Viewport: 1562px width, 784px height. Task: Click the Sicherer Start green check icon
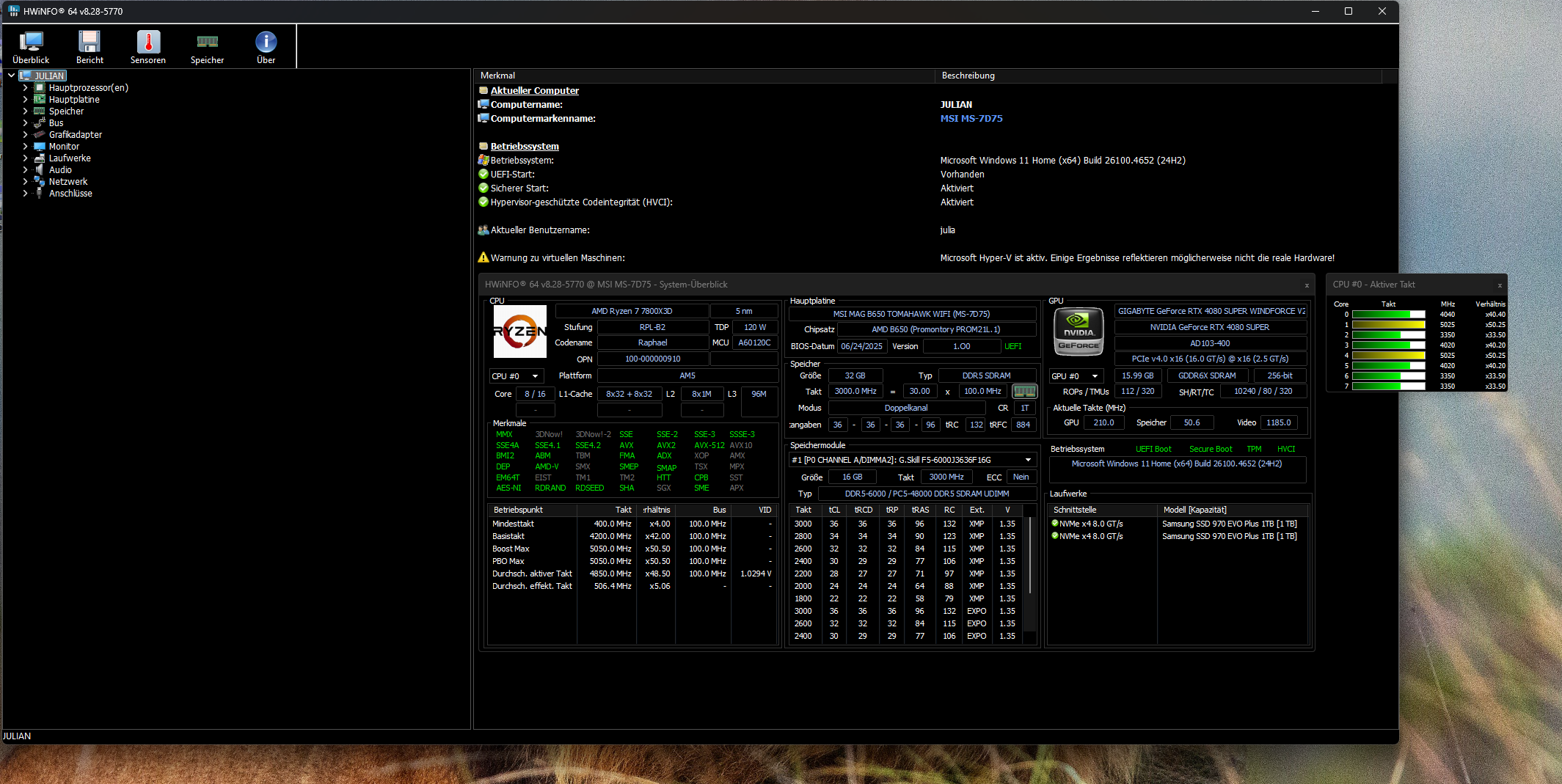(483, 188)
